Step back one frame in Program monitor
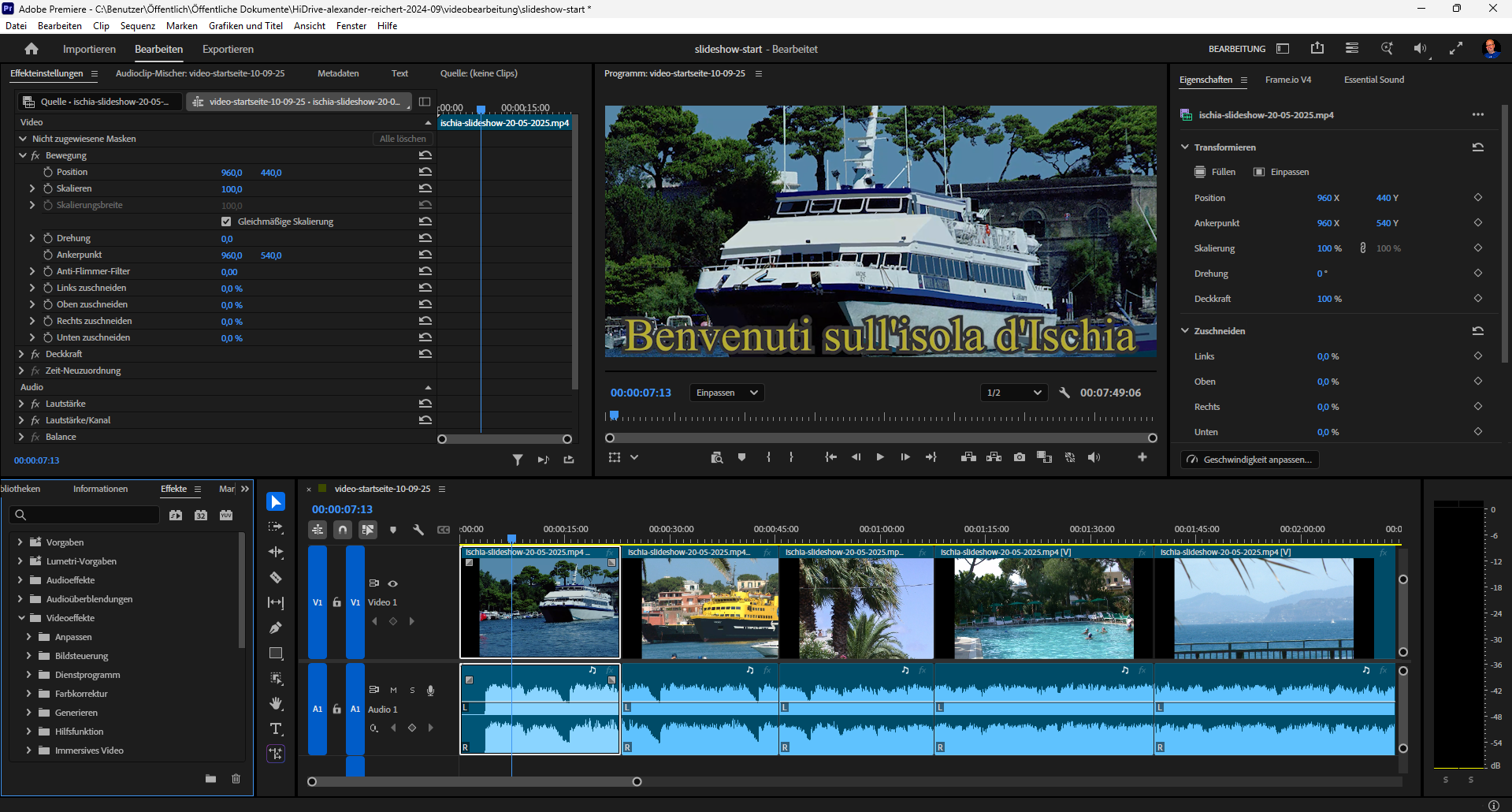Image resolution: width=1512 pixels, height=812 pixels. pos(856,457)
